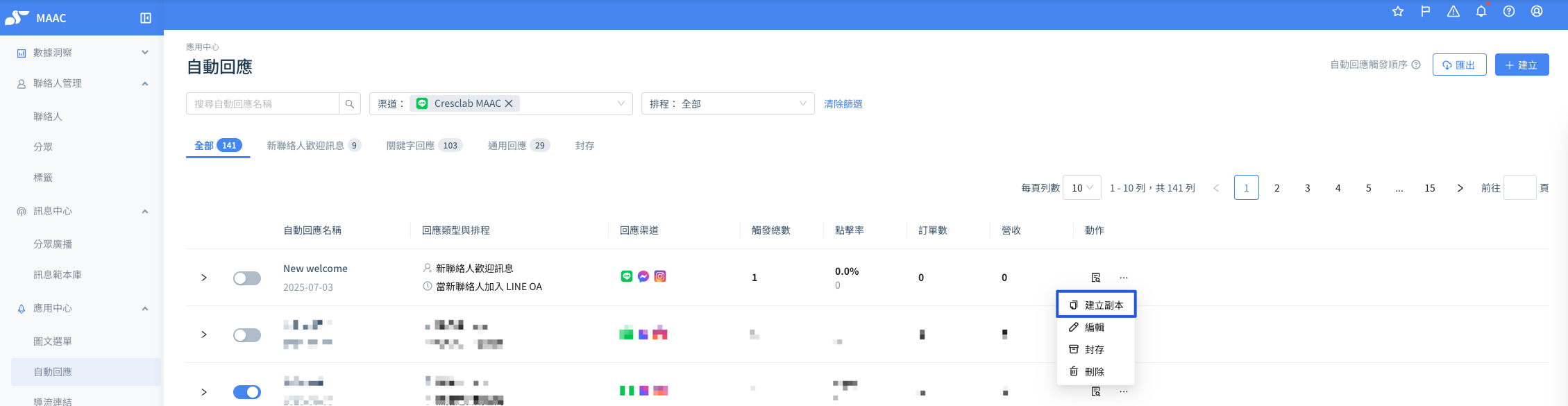This screenshot has height=406, width=1568.
Task: Select 封存 from context menu
Action: (x=1096, y=350)
